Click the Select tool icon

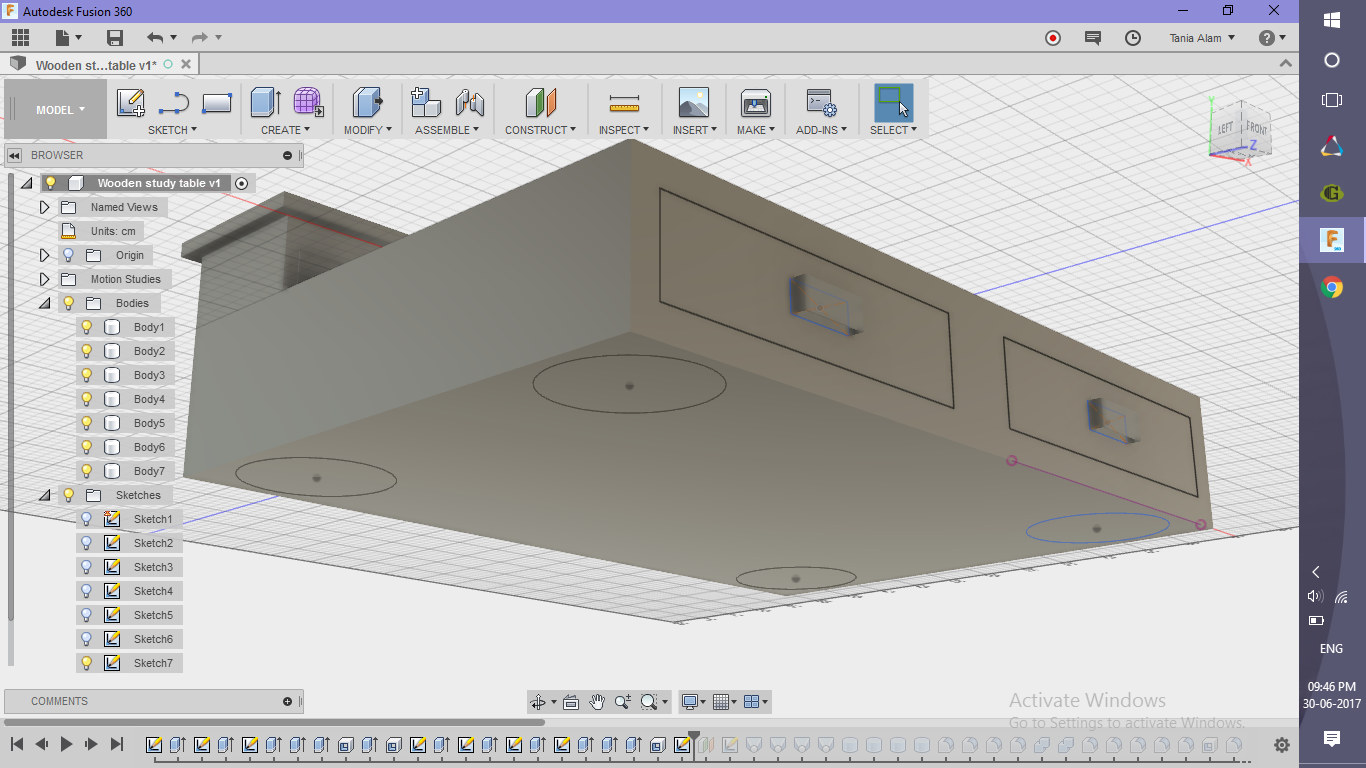(x=893, y=103)
